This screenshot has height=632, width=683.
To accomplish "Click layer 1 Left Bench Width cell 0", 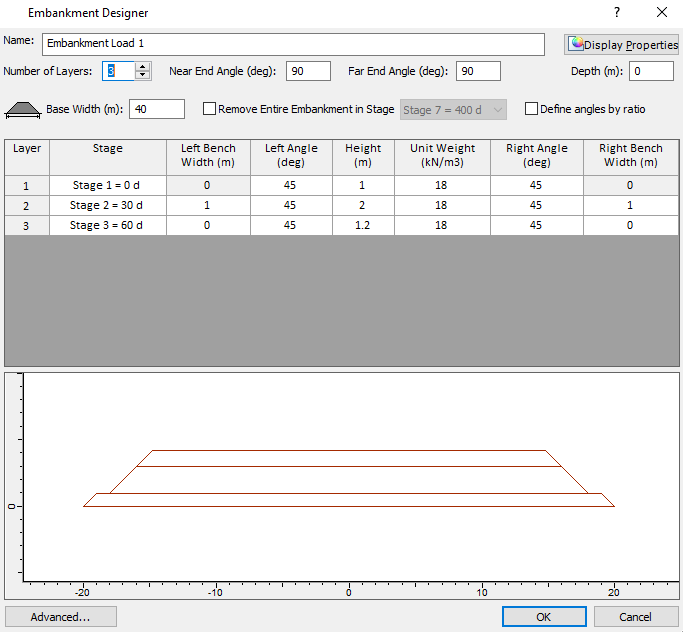I will 208,185.
